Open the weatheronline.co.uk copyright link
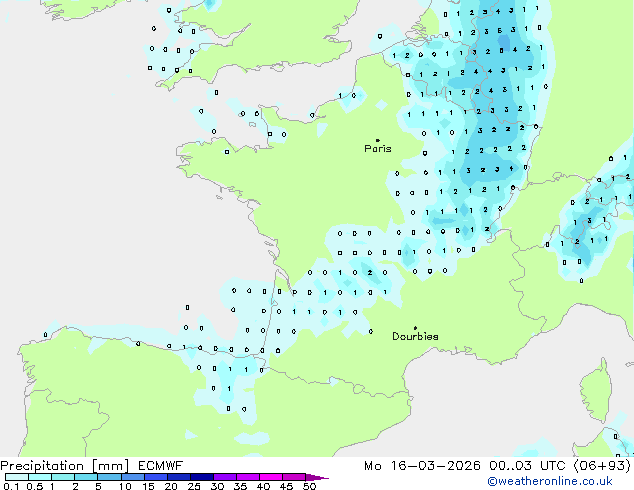This screenshot has height=490, width=634. pos(549,481)
